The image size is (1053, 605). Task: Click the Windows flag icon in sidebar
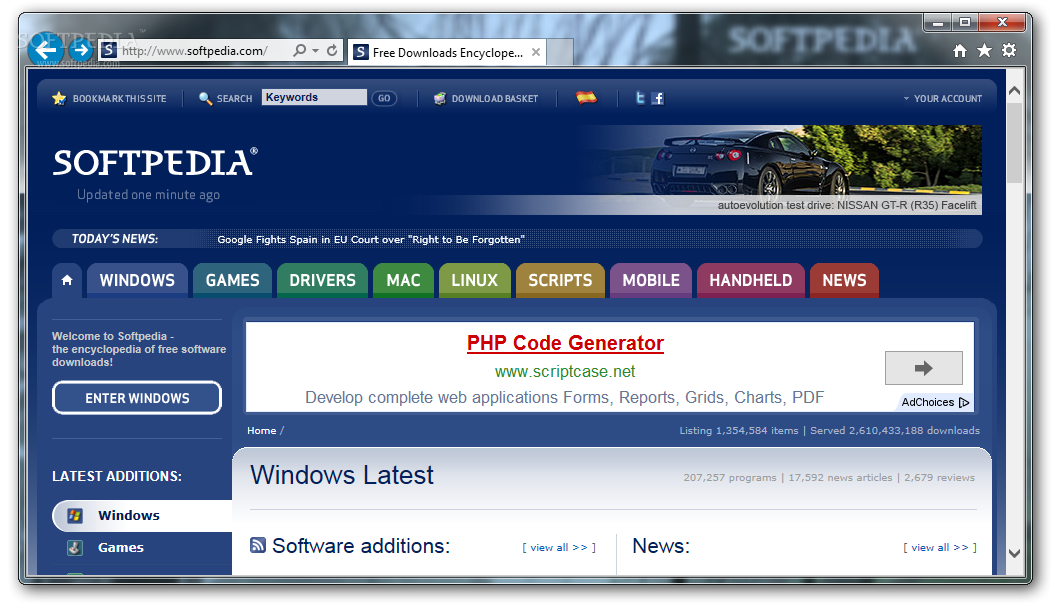pos(75,516)
